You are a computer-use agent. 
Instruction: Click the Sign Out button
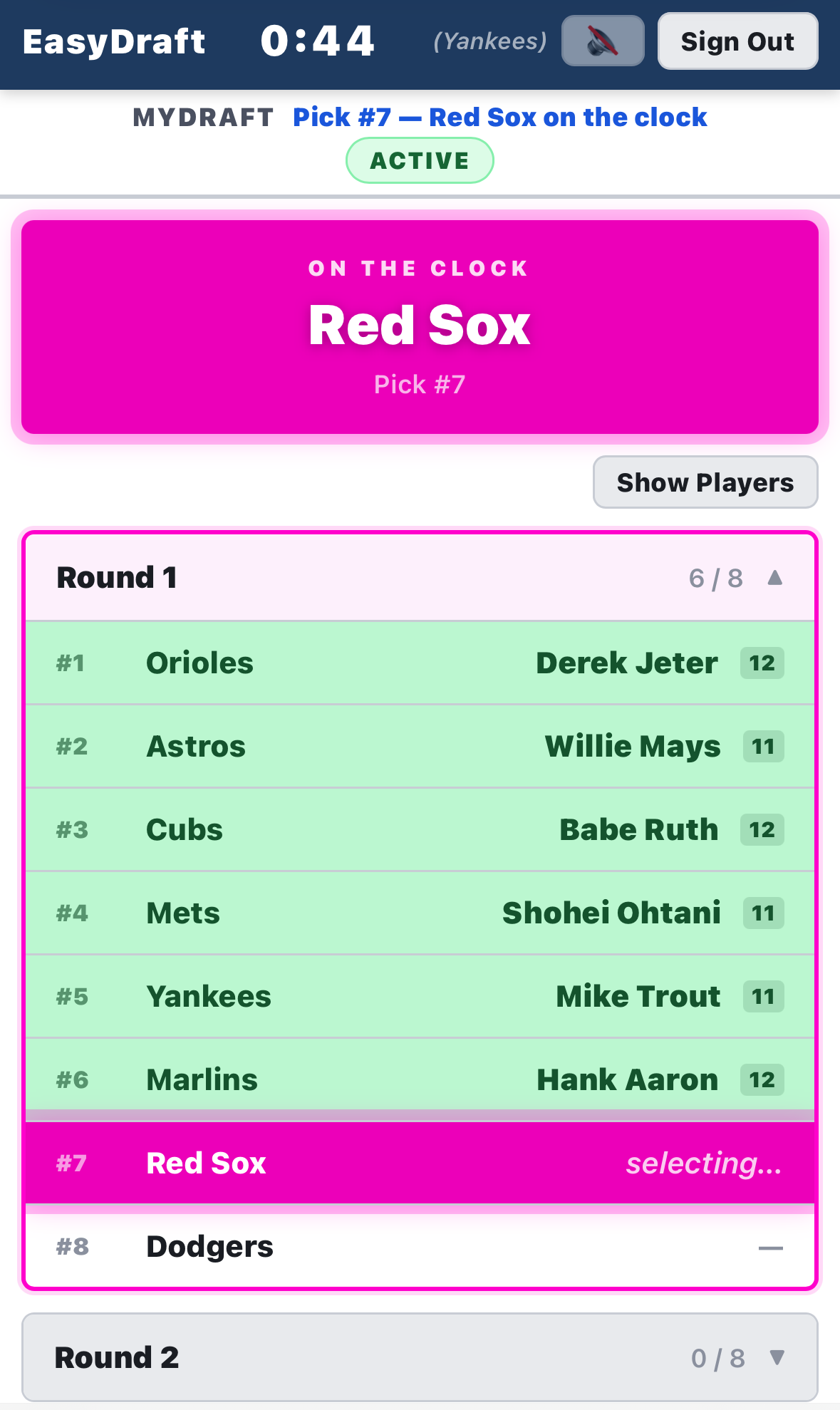pos(737,41)
